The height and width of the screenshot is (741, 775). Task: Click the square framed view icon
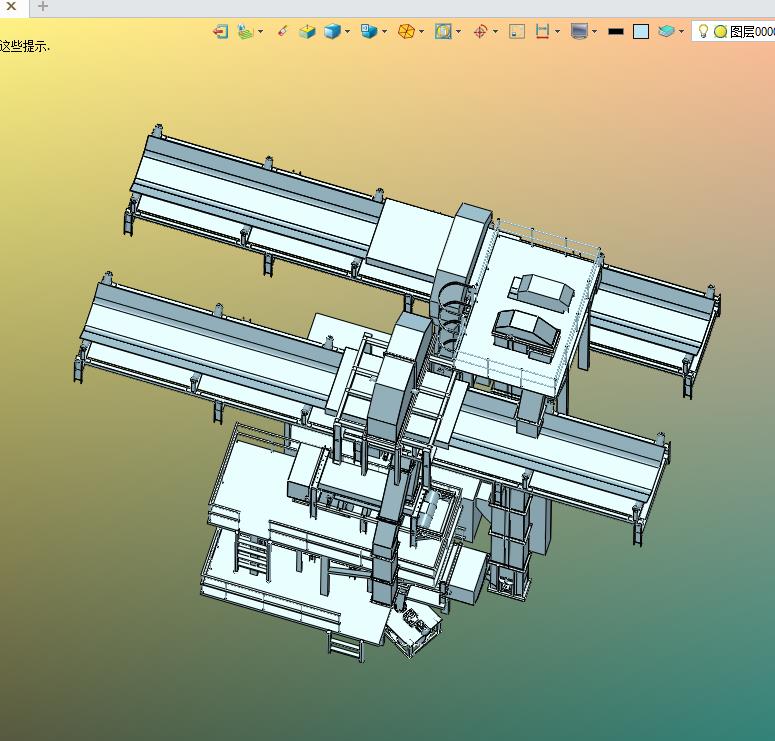tap(443, 31)
